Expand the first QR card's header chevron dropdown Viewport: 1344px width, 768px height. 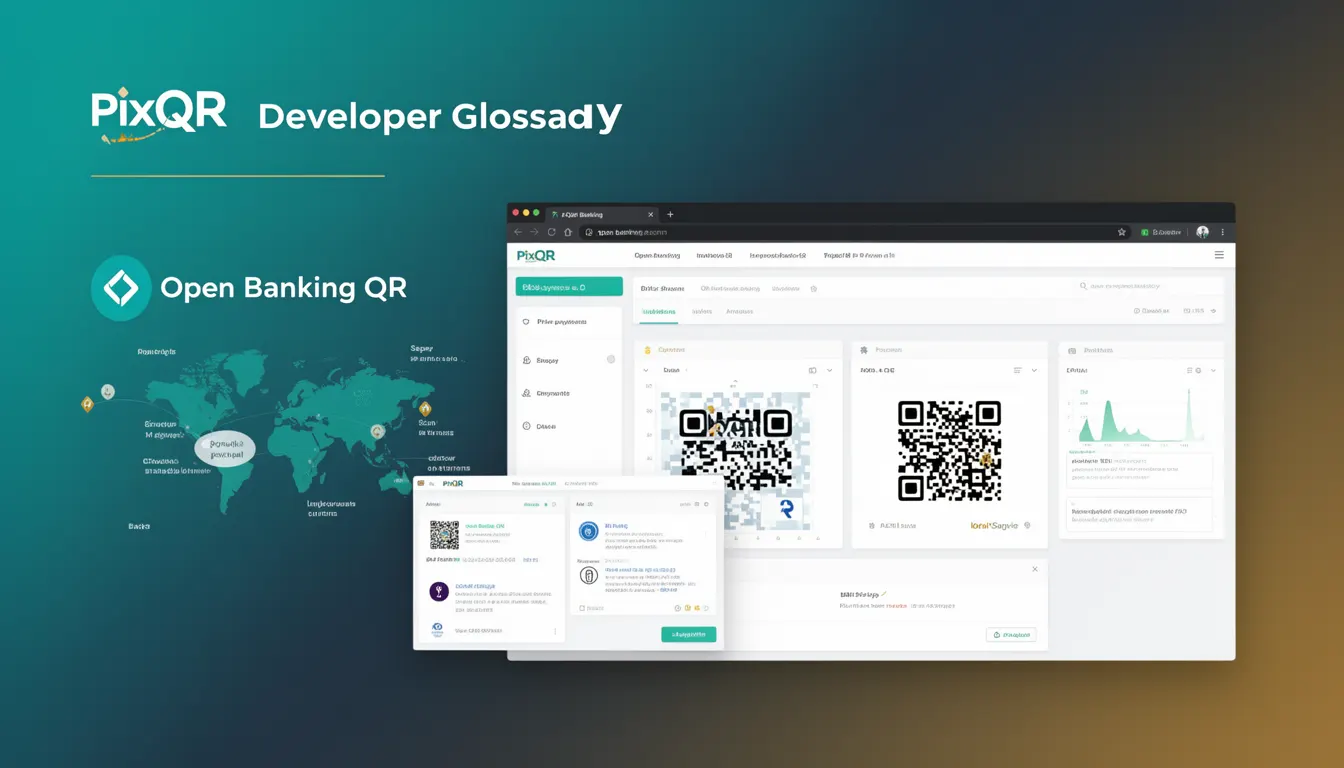pos(829,370)
